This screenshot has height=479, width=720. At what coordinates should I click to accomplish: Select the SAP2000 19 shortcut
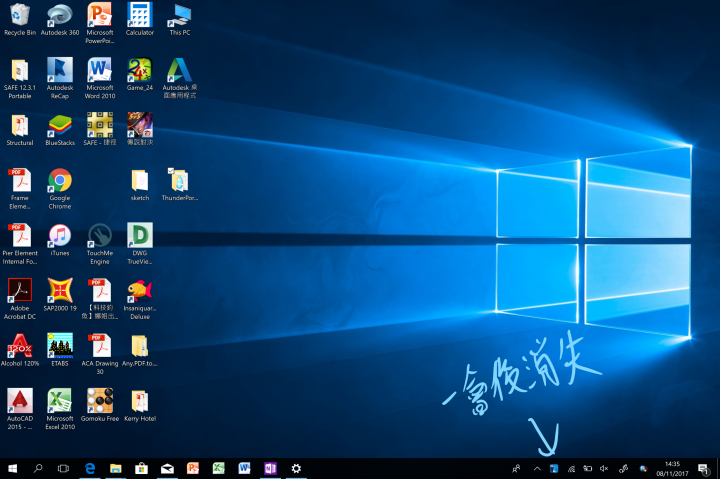[60, 295]
